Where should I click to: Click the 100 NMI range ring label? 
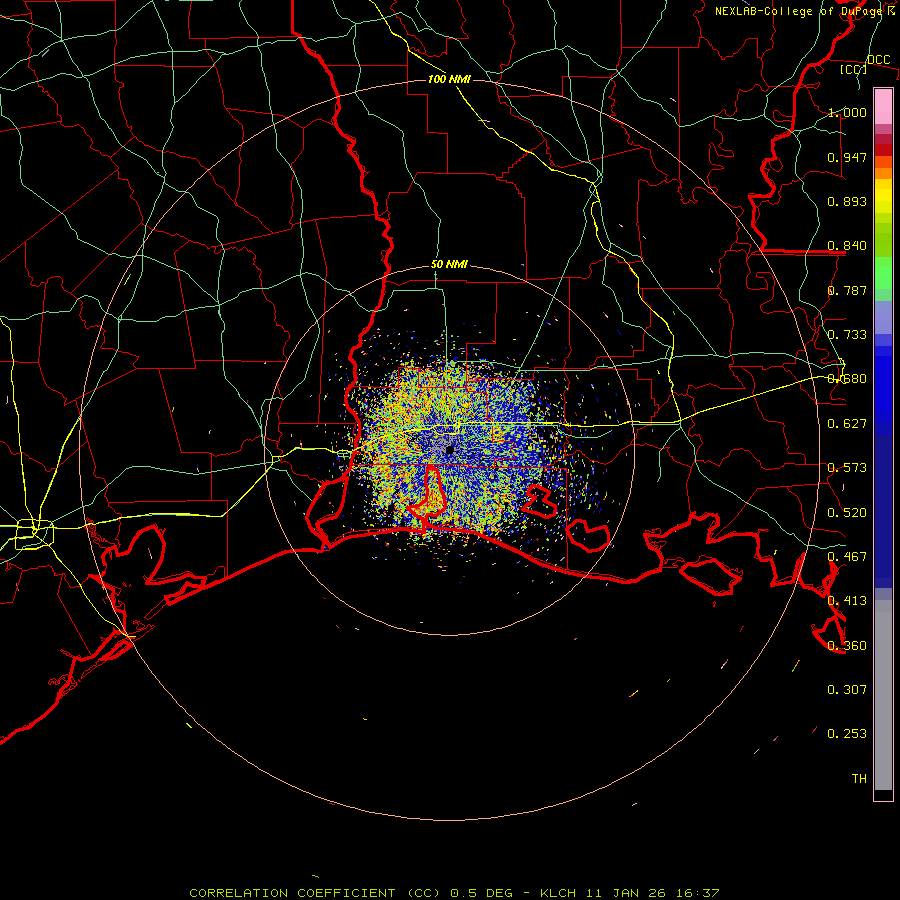point(449,79)
